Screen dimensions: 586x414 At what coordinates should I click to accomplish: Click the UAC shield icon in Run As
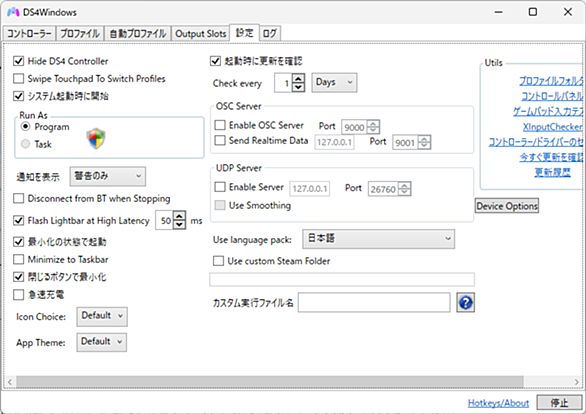[x=96, y=138]
